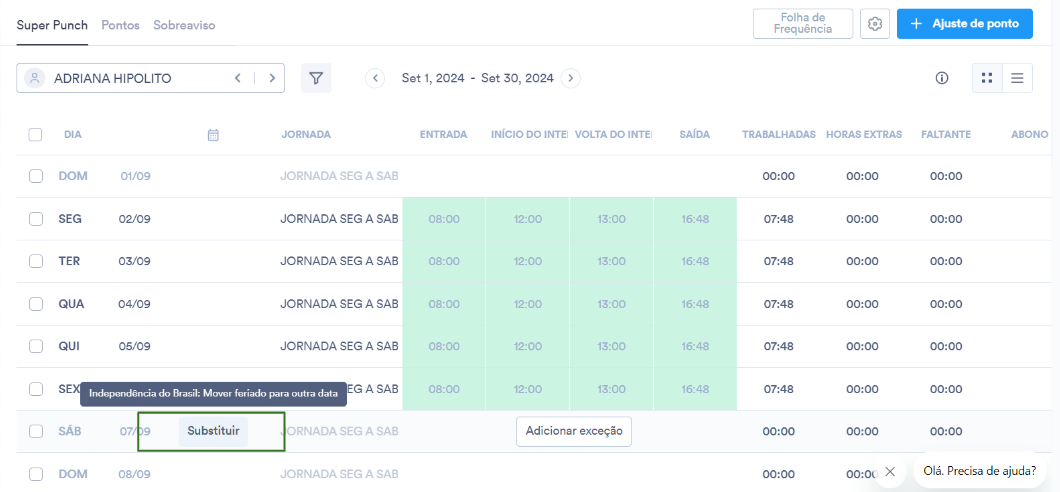The image size is (1060, 492).
Task: Close the help chat prompt
Action: click(890, 471)
